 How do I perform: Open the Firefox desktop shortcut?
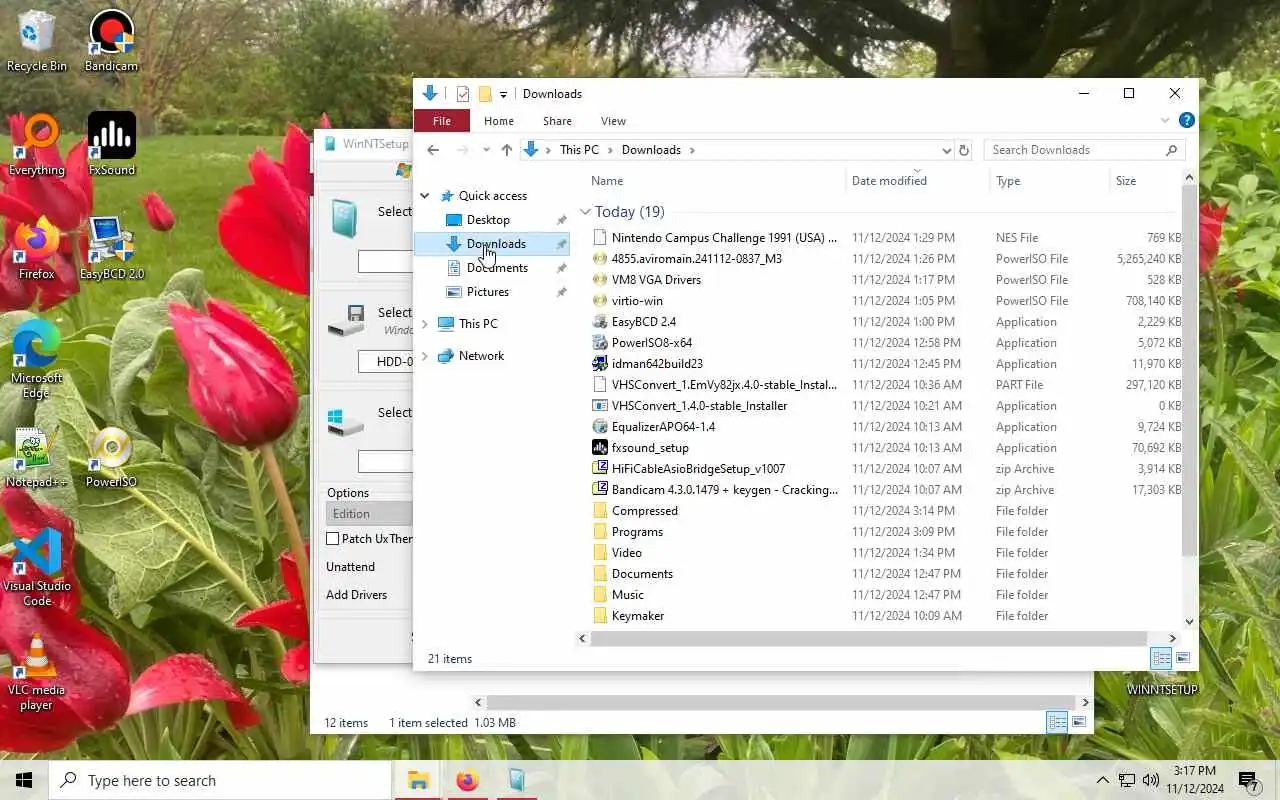[37, 249]
